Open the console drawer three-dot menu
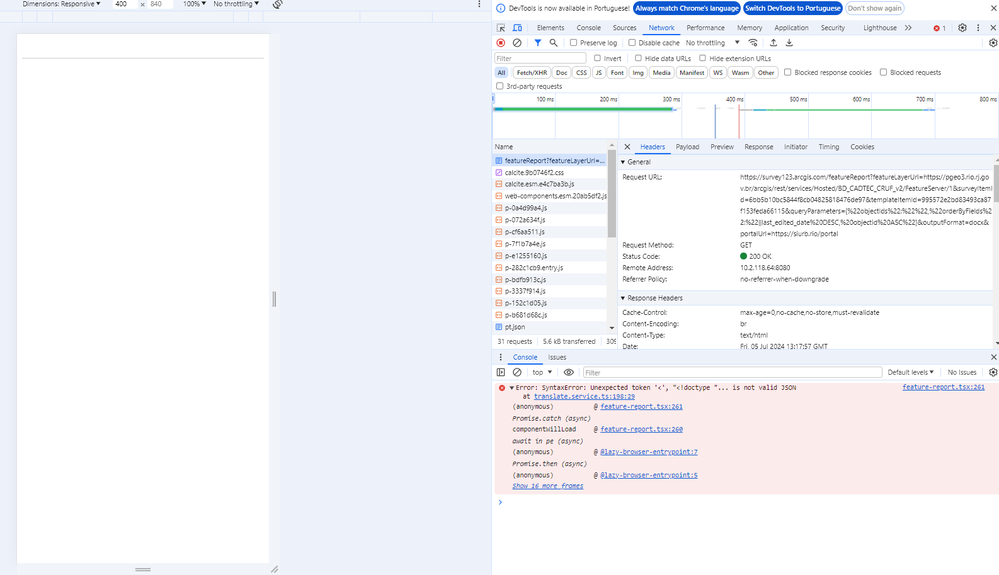 click(x=500, y=357)
